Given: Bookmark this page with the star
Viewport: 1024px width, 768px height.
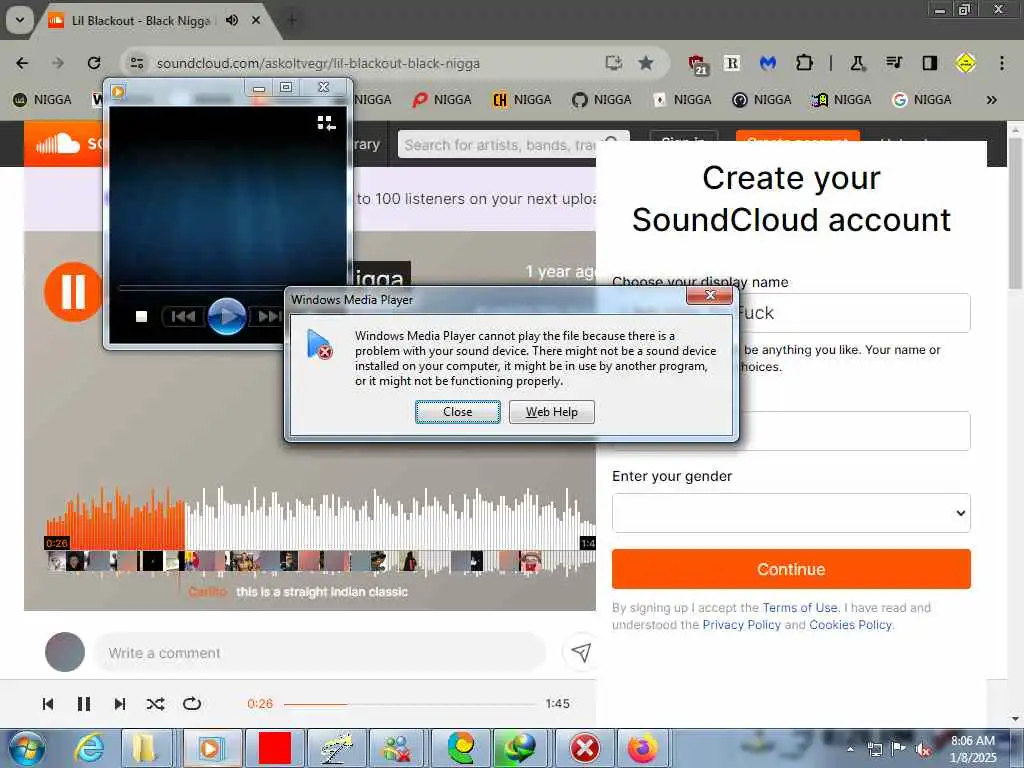Looking at the screenshot, I should click(x=646, y=63).
